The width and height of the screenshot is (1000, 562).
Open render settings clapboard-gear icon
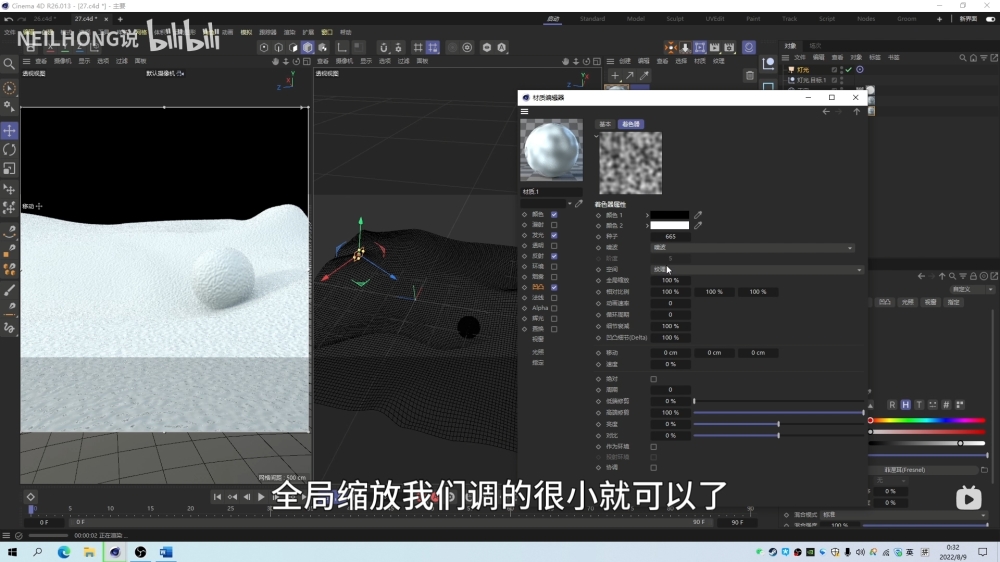[x=730, y=47]
